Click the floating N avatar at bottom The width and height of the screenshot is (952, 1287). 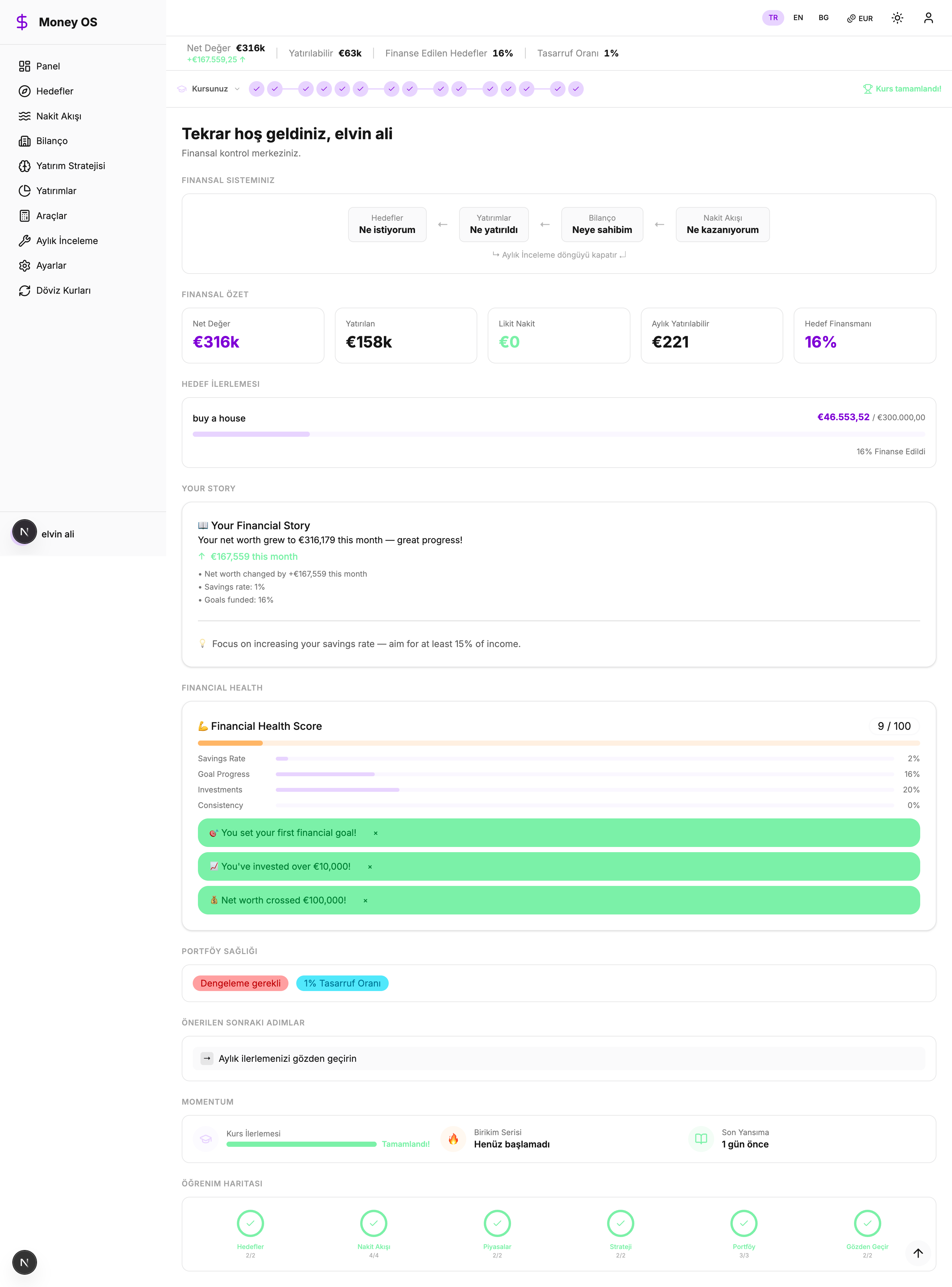tap(24, 1262)
